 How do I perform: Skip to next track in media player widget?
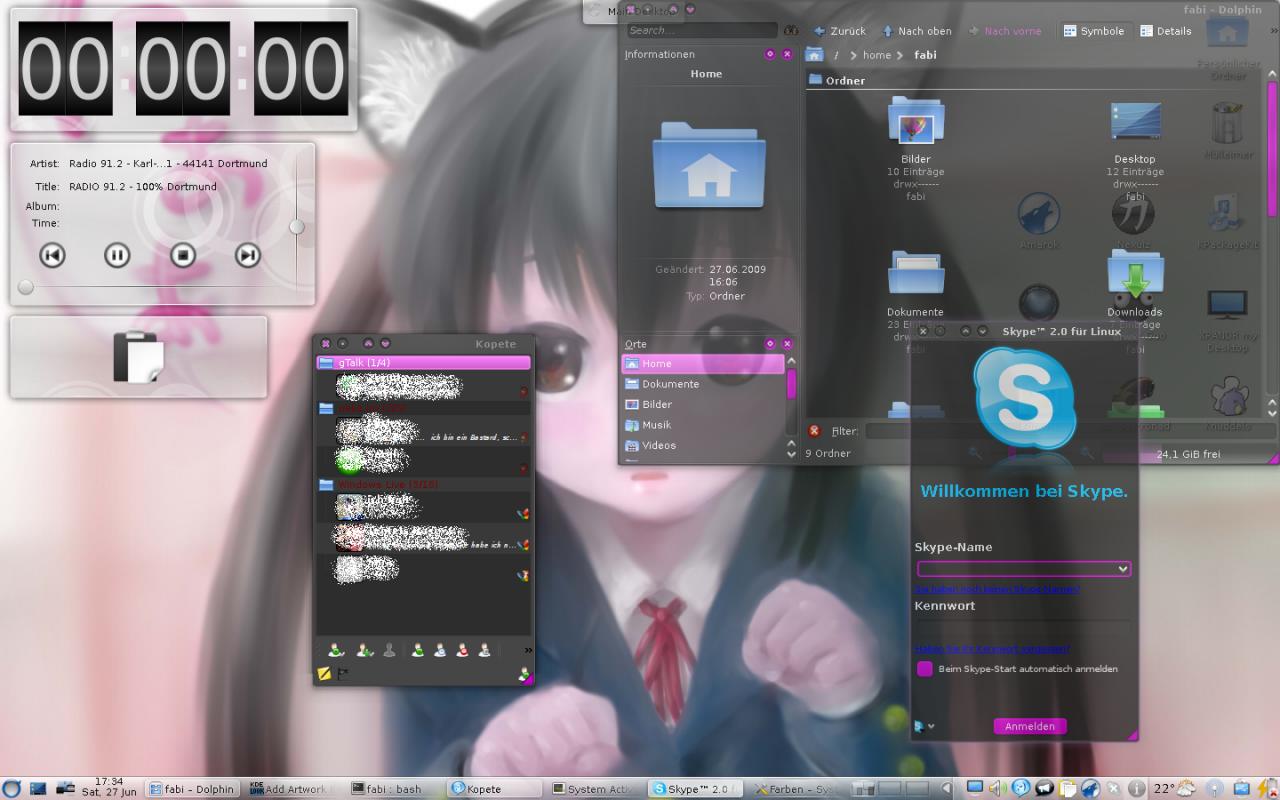click(247, 255)
